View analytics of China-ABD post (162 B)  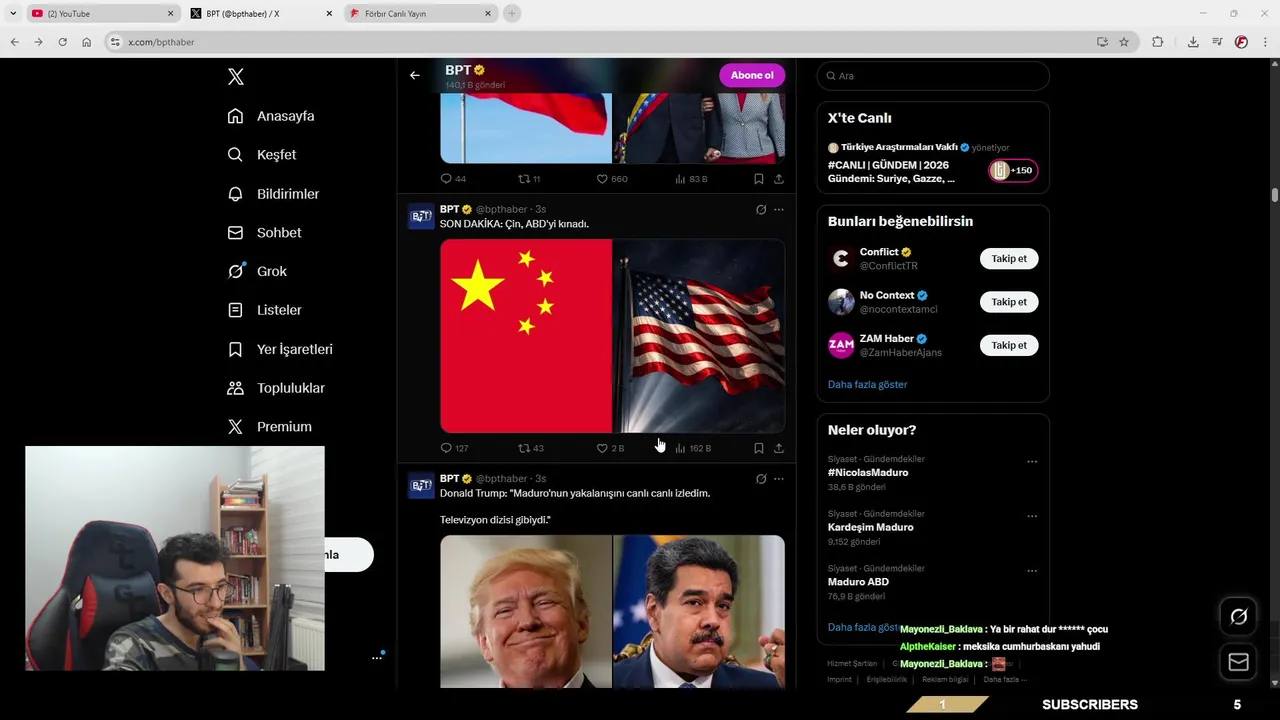pyautogui.click(x=693, y=448)
